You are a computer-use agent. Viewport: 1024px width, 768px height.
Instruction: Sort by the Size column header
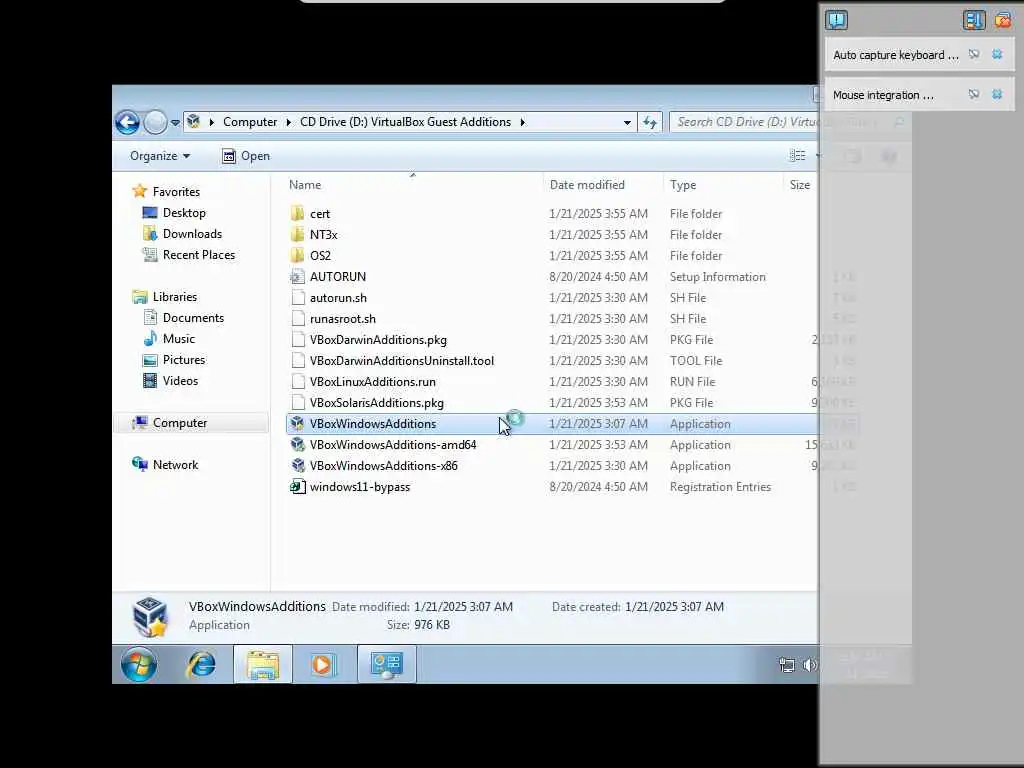click(x=799, y=185)
